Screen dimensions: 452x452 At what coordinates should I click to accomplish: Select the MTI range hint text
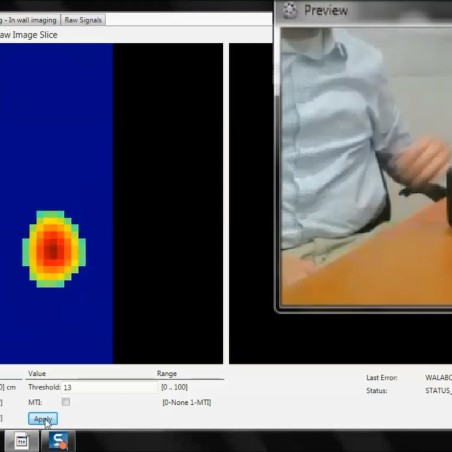187,402
